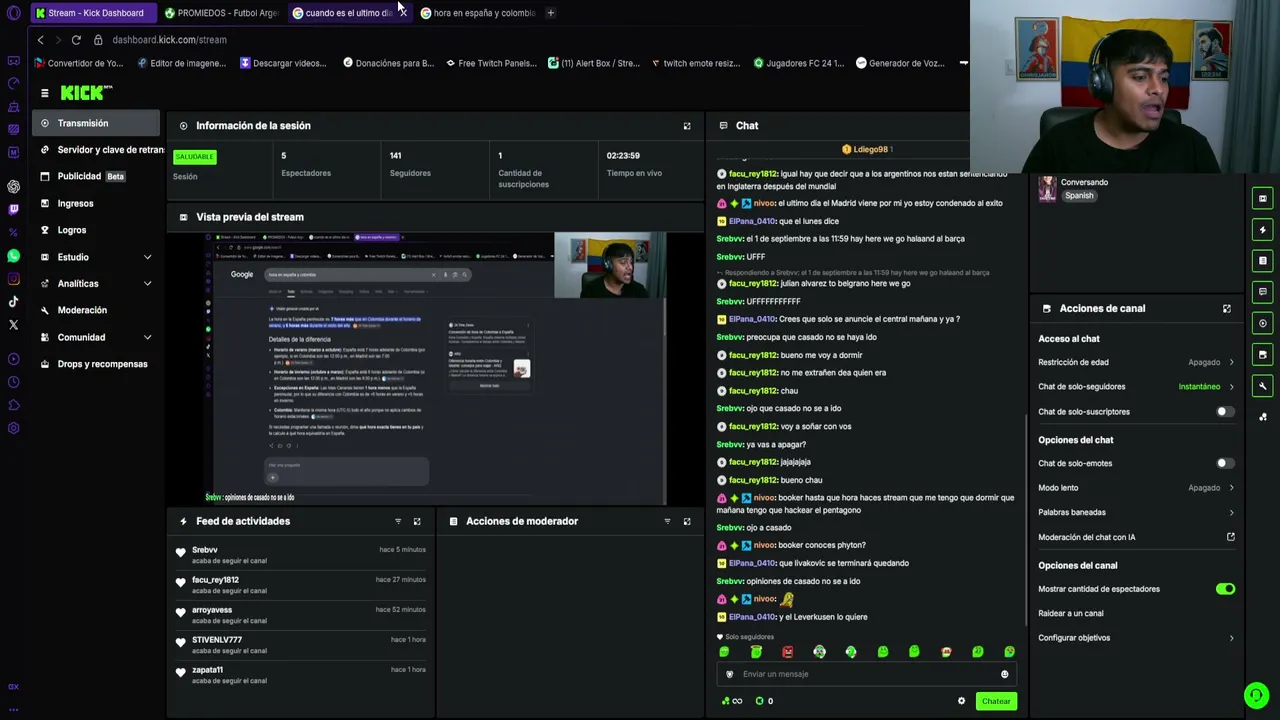Click Raidear a un canal
This screenshot has width=1280, height=720.
pyautogui.click(x=1071, y=614)
